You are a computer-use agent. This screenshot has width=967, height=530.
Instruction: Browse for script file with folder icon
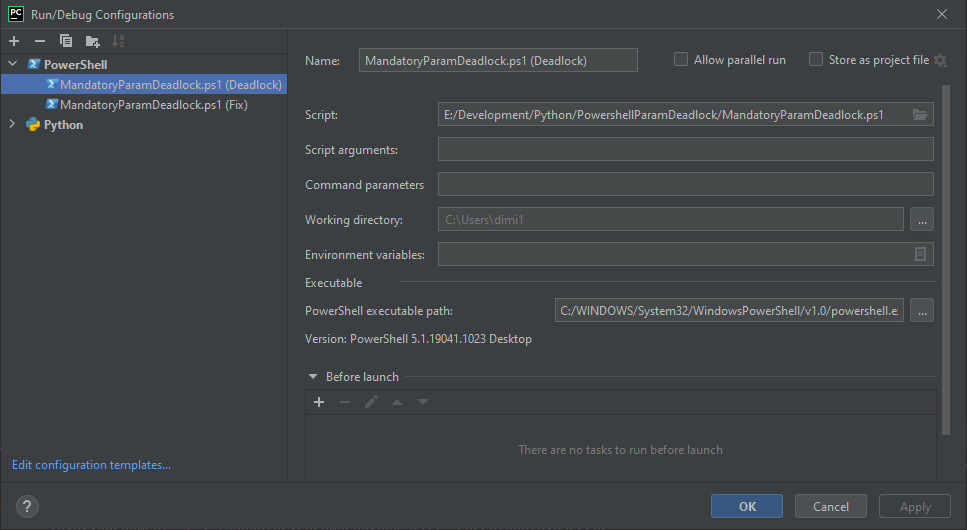[x=920, y=115]
